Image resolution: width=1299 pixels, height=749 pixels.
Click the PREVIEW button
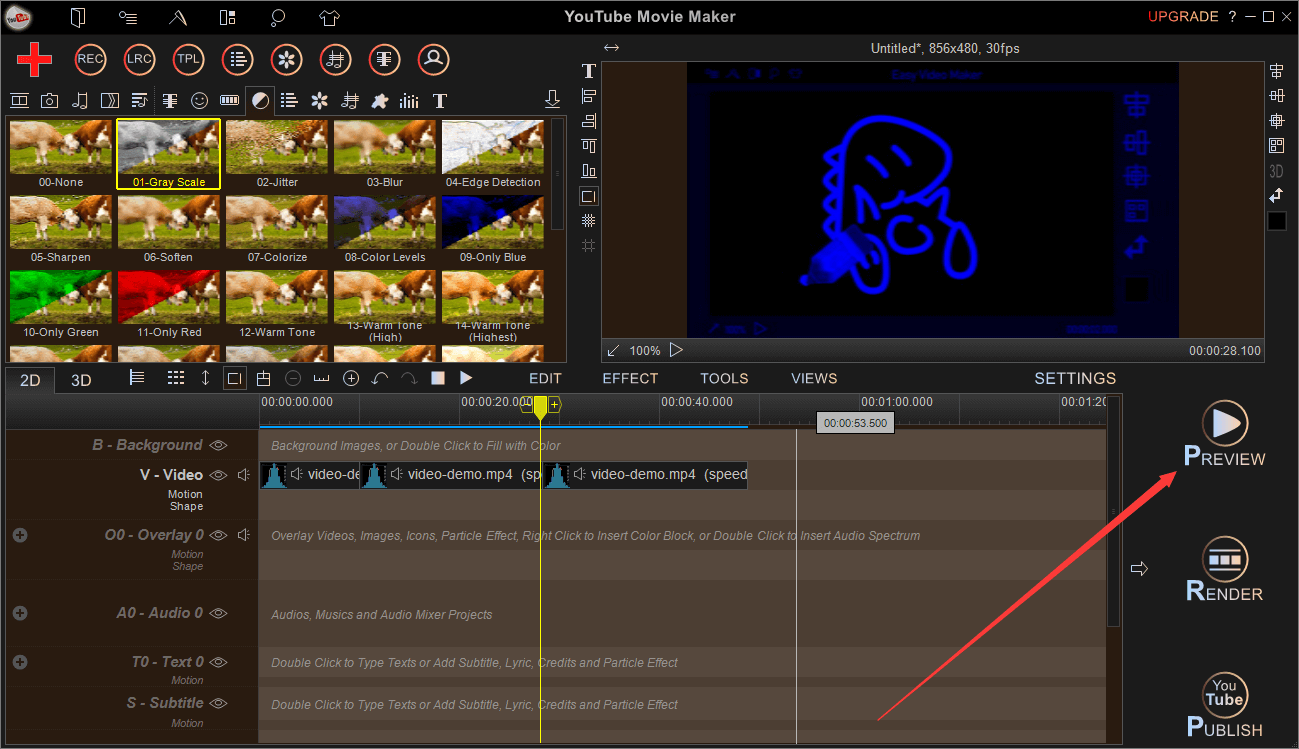click(1225, 433)
